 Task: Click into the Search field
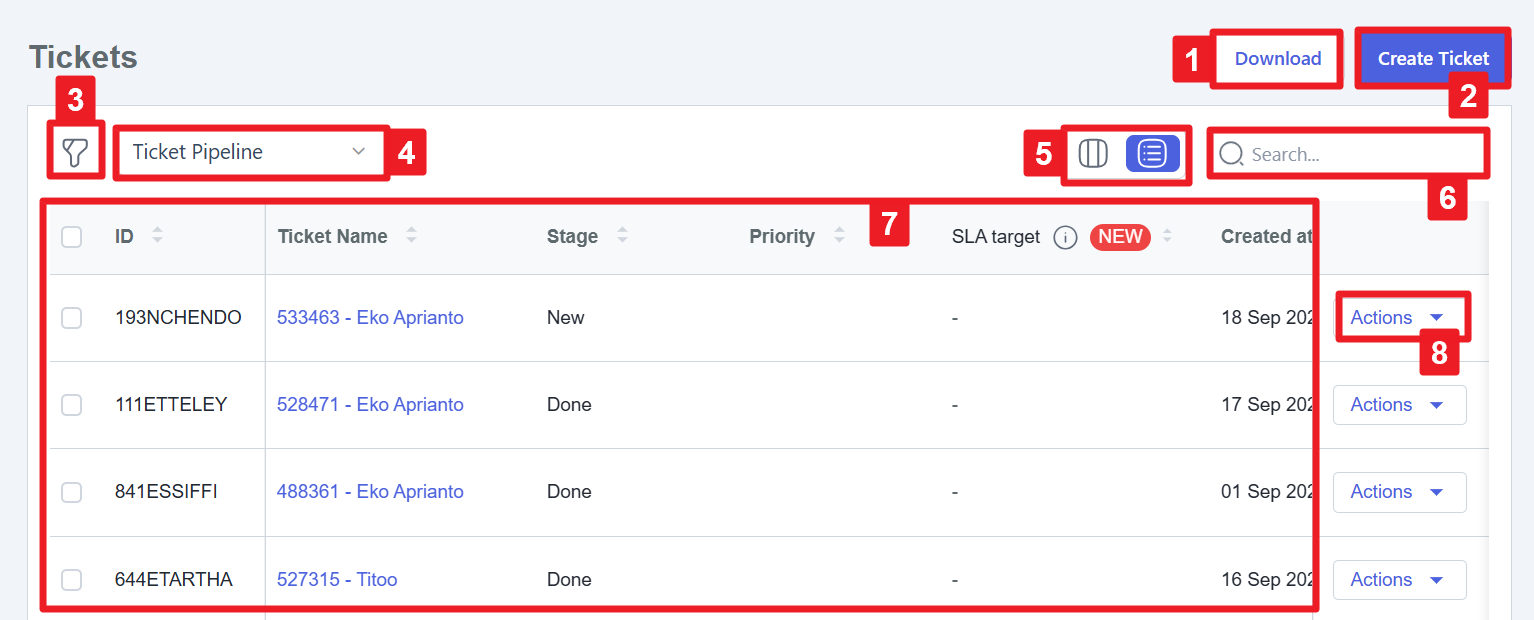tap(1360, 155)
